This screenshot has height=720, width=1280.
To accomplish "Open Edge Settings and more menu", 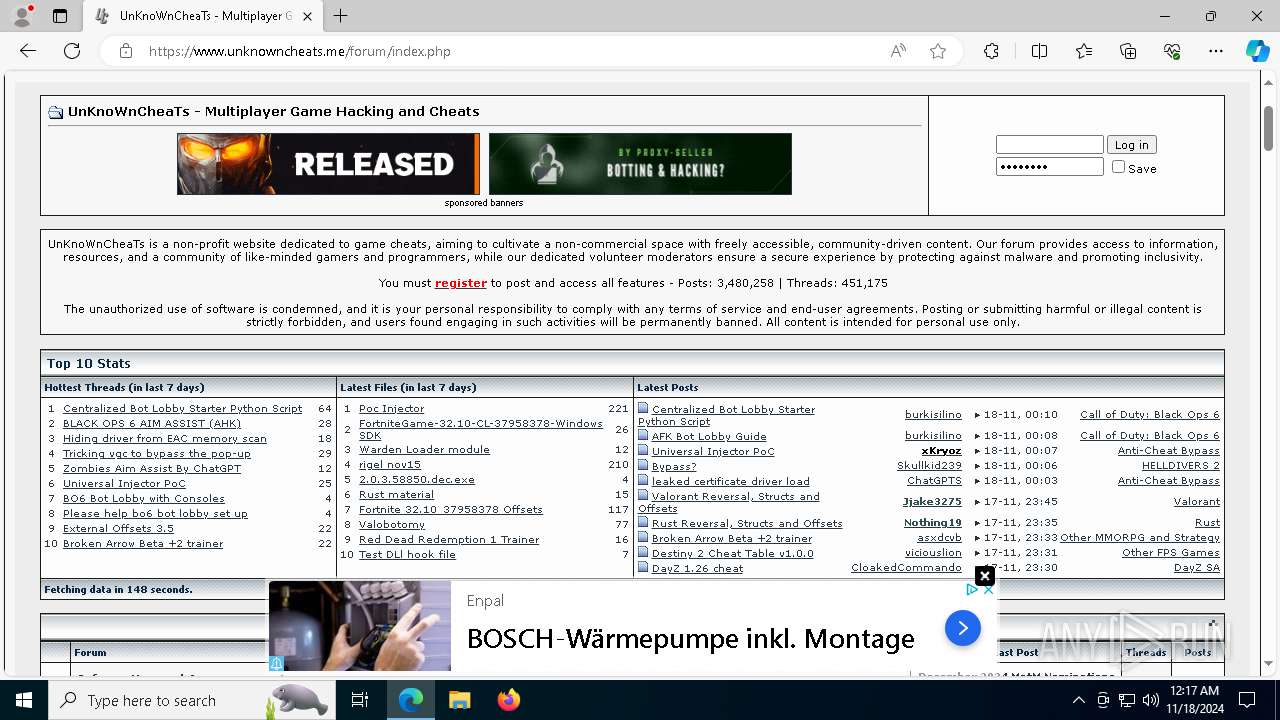I will tap(1216, 51).
